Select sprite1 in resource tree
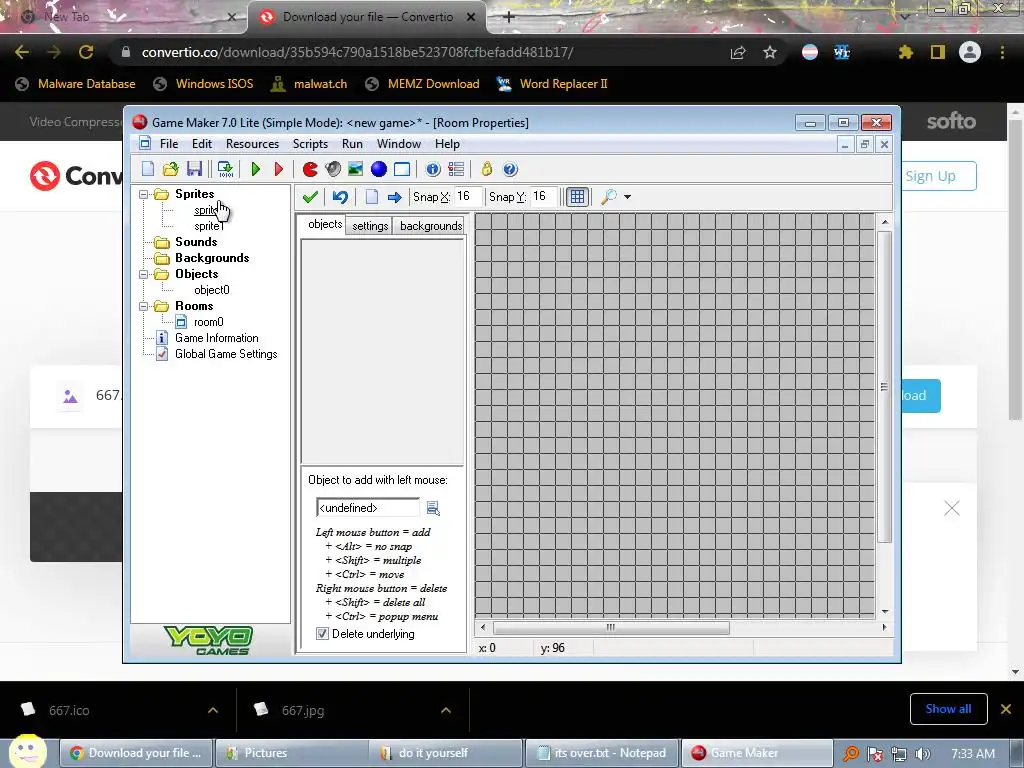This screenshot has height=768, width=1024. [210, 226]
